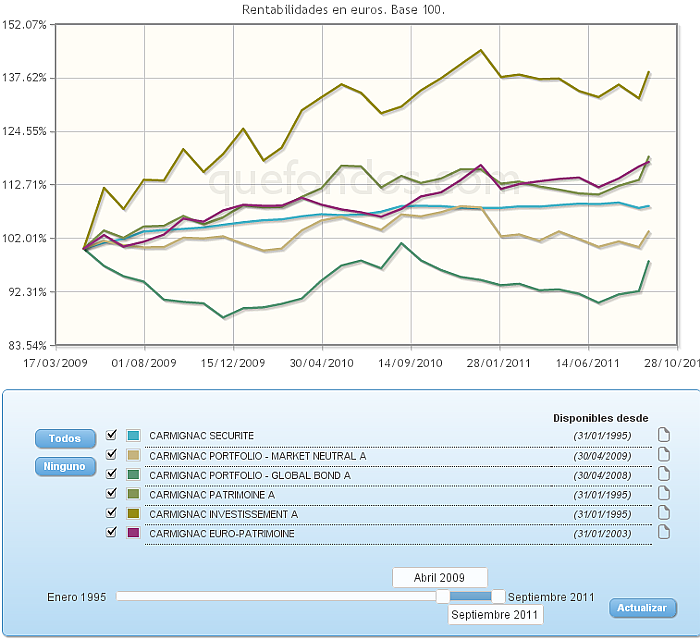Screen dimensions: 700x639
Task: Open document icon for CARMIGNAC PATRIMOINE A
Action: click(x=664, y=493)
